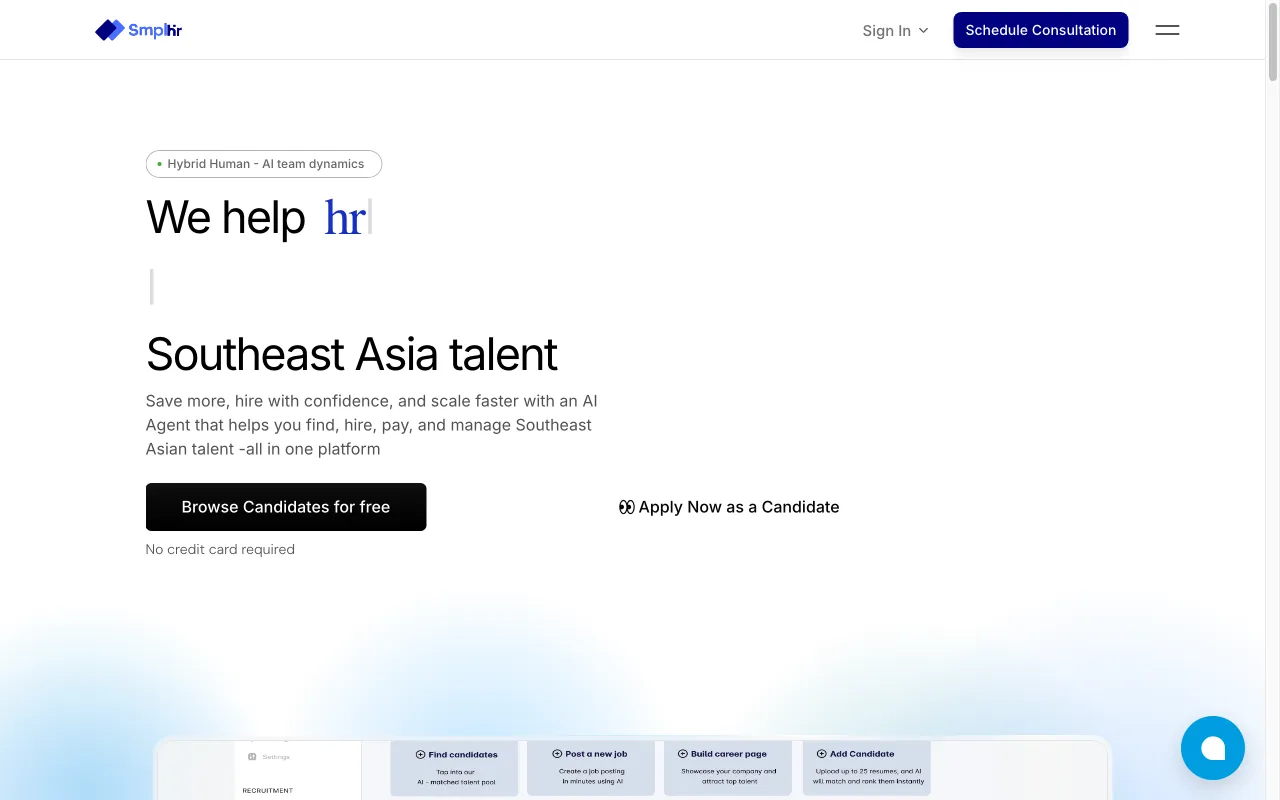
Task: Click the 'Southeast Asia talent' heading
Action: (x=351, y=354)
